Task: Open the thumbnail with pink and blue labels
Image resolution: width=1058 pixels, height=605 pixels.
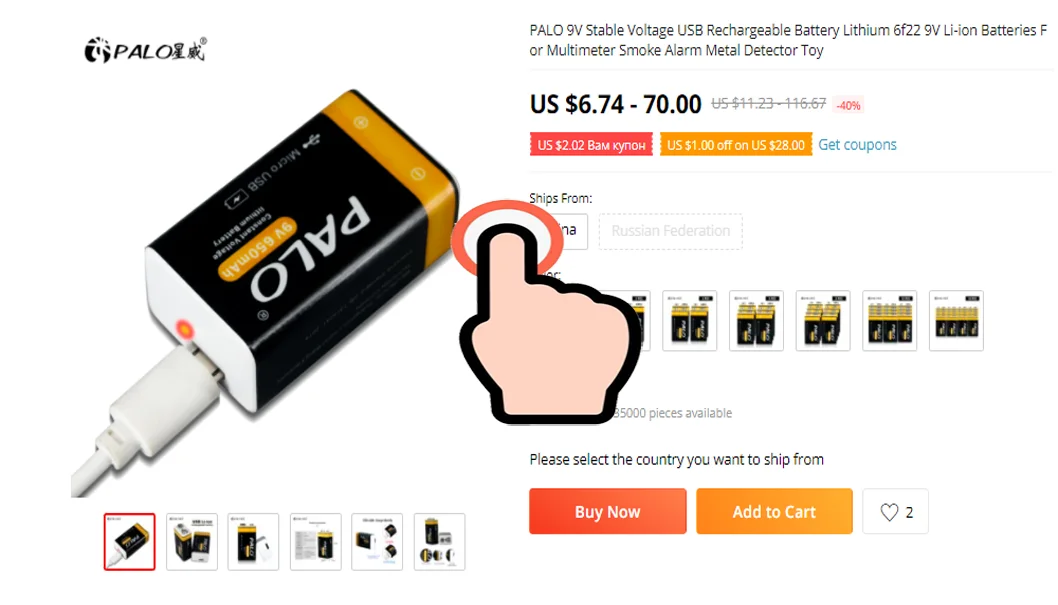Action: click(x=377, y=542)
